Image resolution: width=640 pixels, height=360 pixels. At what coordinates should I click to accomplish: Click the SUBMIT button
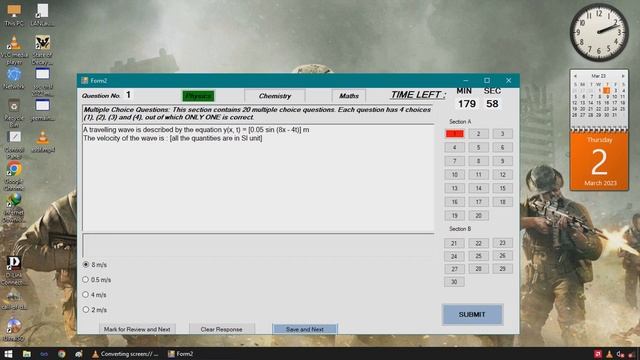tap(472, 314)
